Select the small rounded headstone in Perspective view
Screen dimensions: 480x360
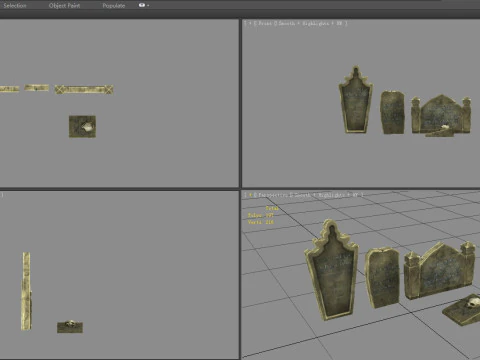382,277
